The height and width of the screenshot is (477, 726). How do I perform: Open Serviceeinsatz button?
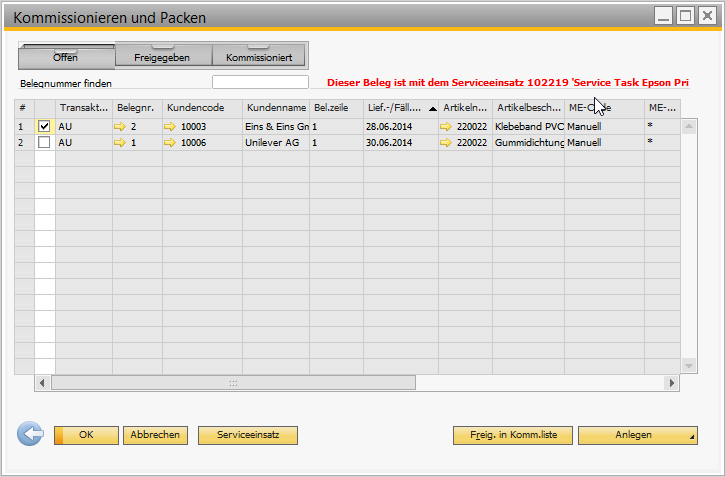248,435
